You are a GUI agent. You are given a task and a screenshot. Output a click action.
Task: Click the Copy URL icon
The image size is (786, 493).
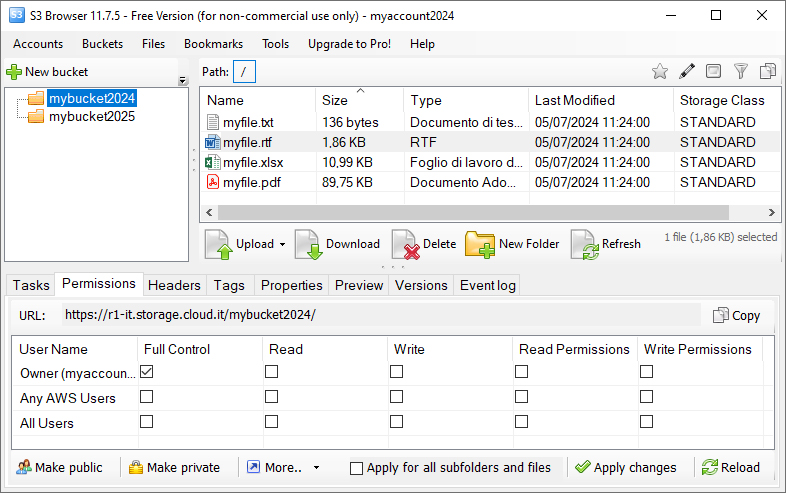pyautogui.click(x=721, y=315)
